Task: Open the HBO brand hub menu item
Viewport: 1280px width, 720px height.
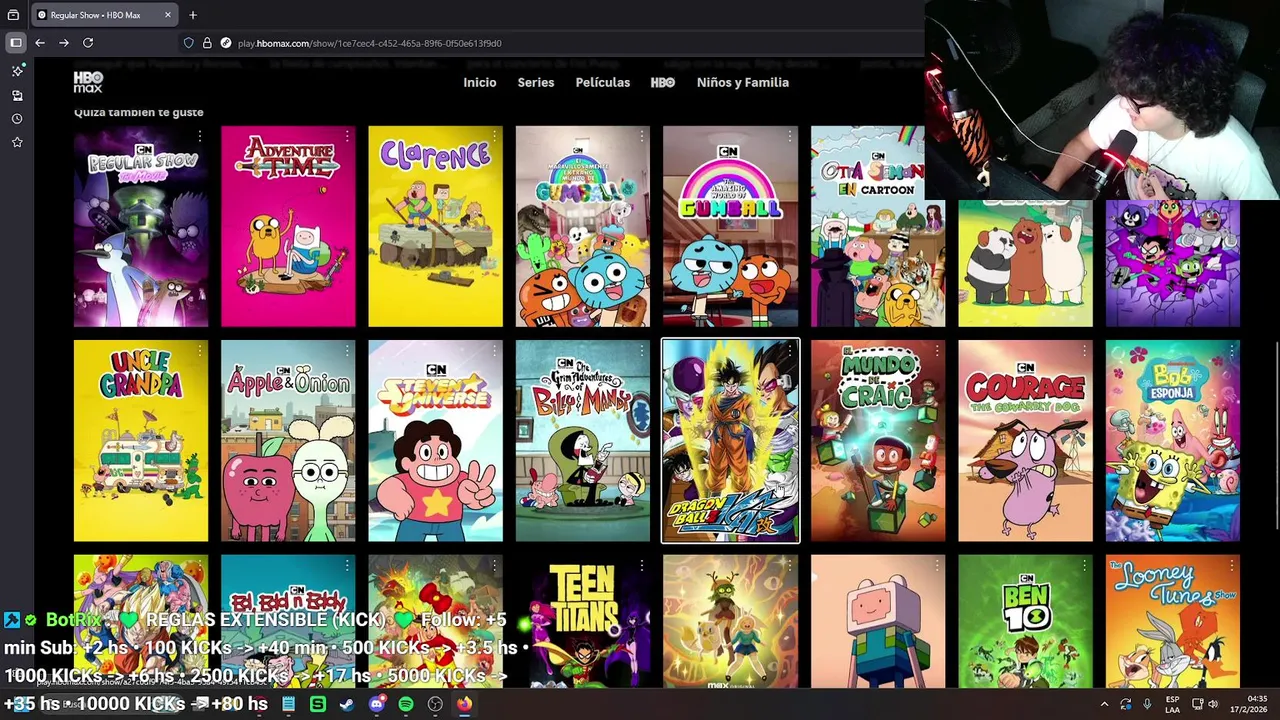Action: (663, 82)
